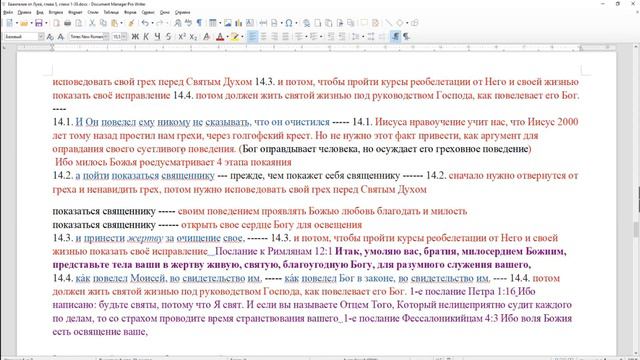
Task: Justify paragraph text
Action: [x=286, y=37]
